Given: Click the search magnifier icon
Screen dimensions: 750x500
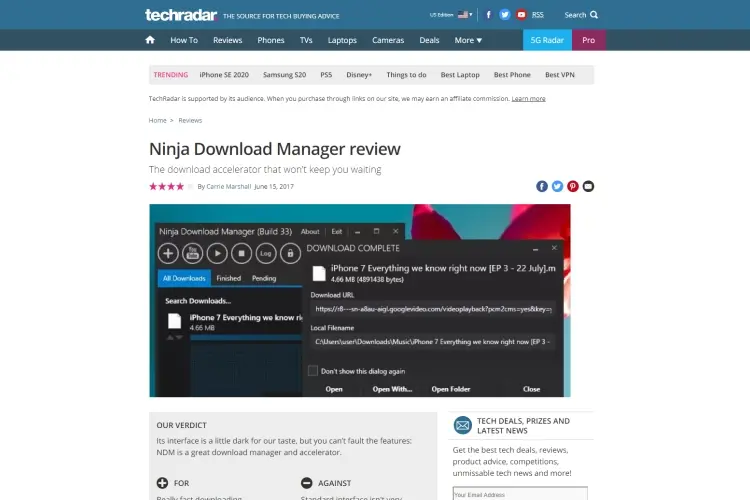Looking at the screenshot, I should [x=594, y=15].
